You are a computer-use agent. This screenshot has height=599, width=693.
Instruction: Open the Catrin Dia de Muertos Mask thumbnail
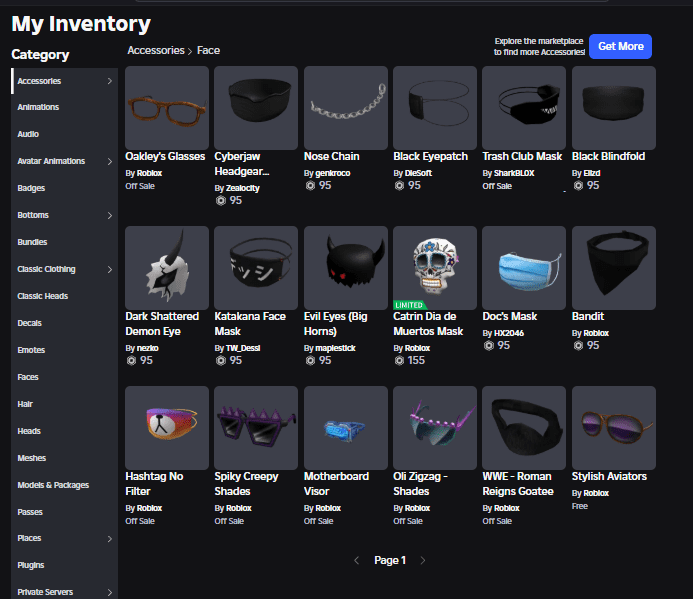[x=435, y=268]
